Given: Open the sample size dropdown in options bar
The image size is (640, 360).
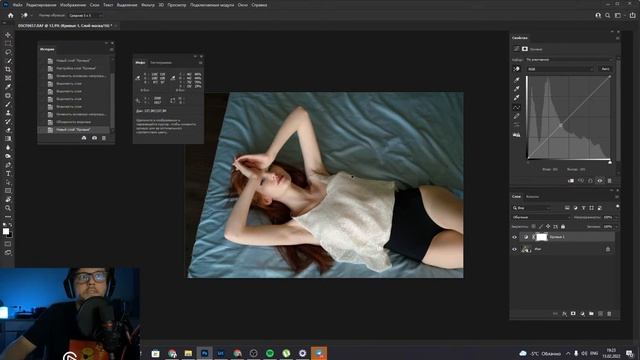Looking at the screenshot, I should 85,16.
